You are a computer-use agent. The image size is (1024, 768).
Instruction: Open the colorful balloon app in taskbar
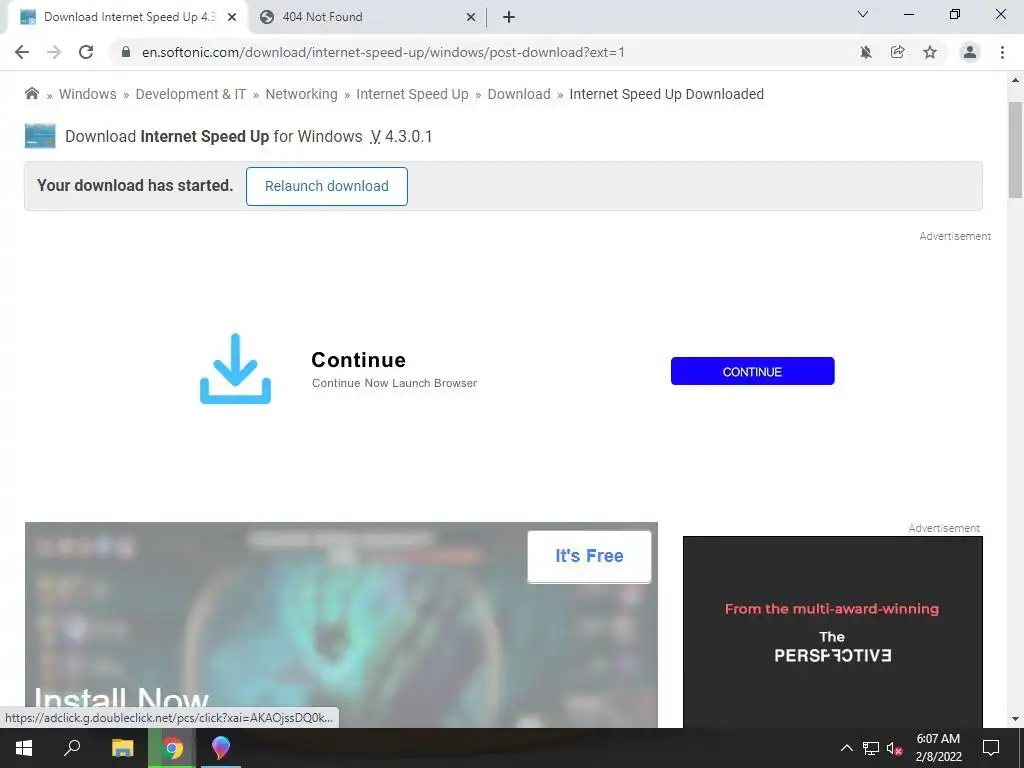pos(221,748)
